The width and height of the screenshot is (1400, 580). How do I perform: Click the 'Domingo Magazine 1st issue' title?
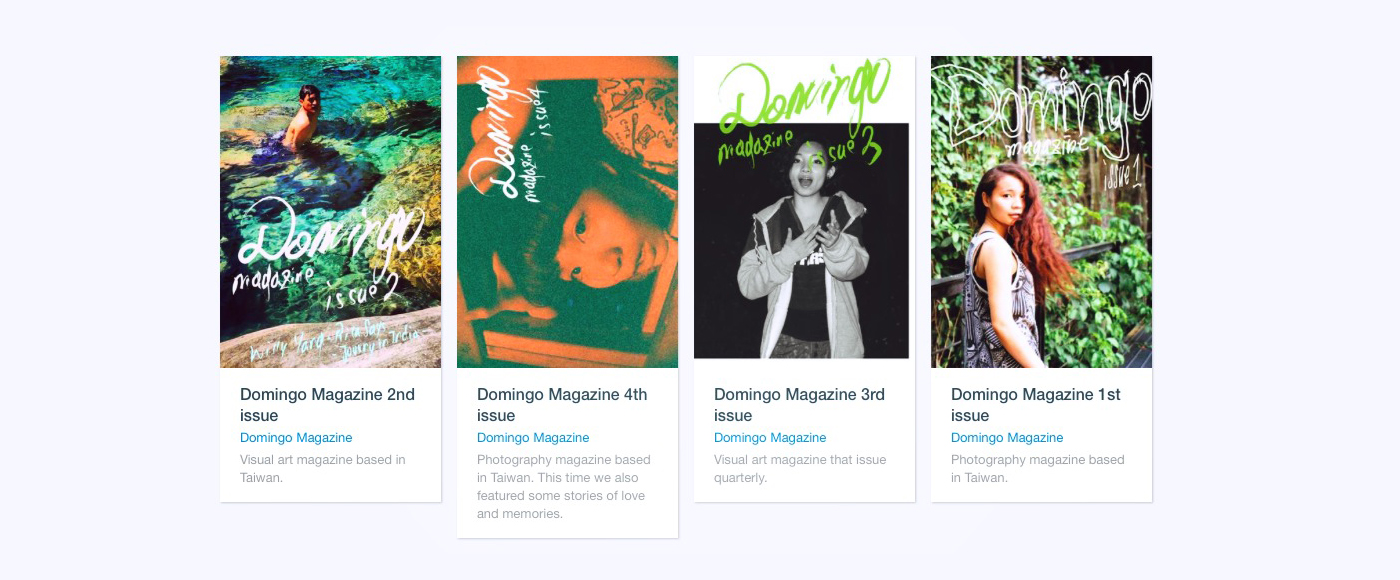pos(1036,405)
